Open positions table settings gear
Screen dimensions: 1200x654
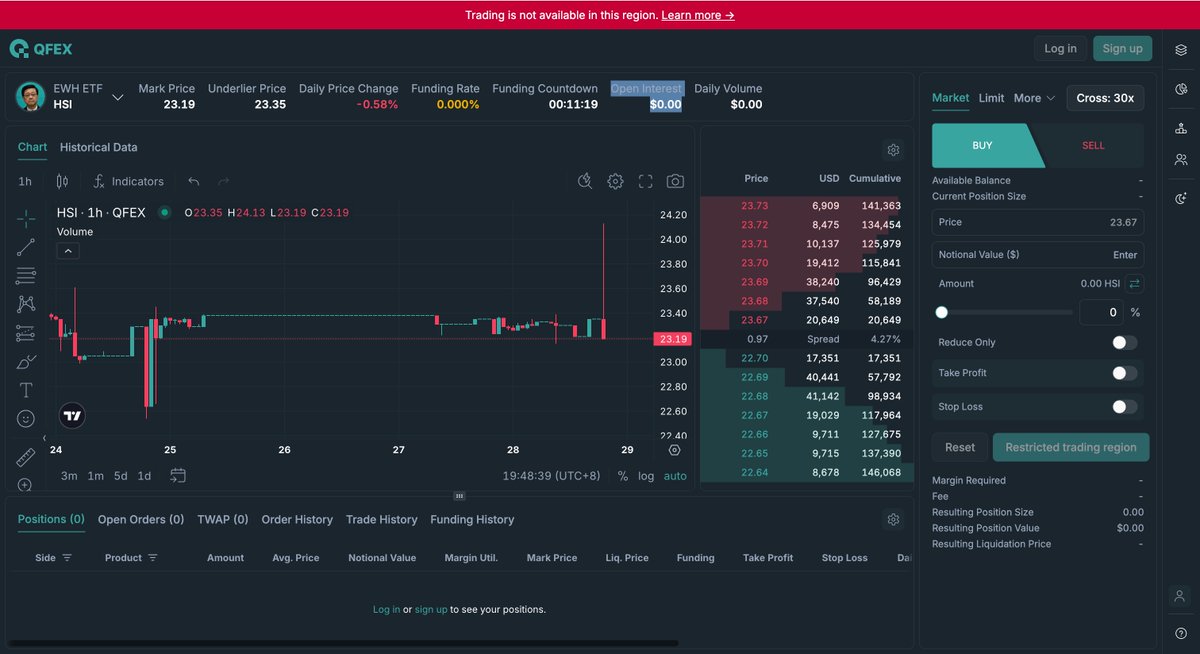pos(893,519)
